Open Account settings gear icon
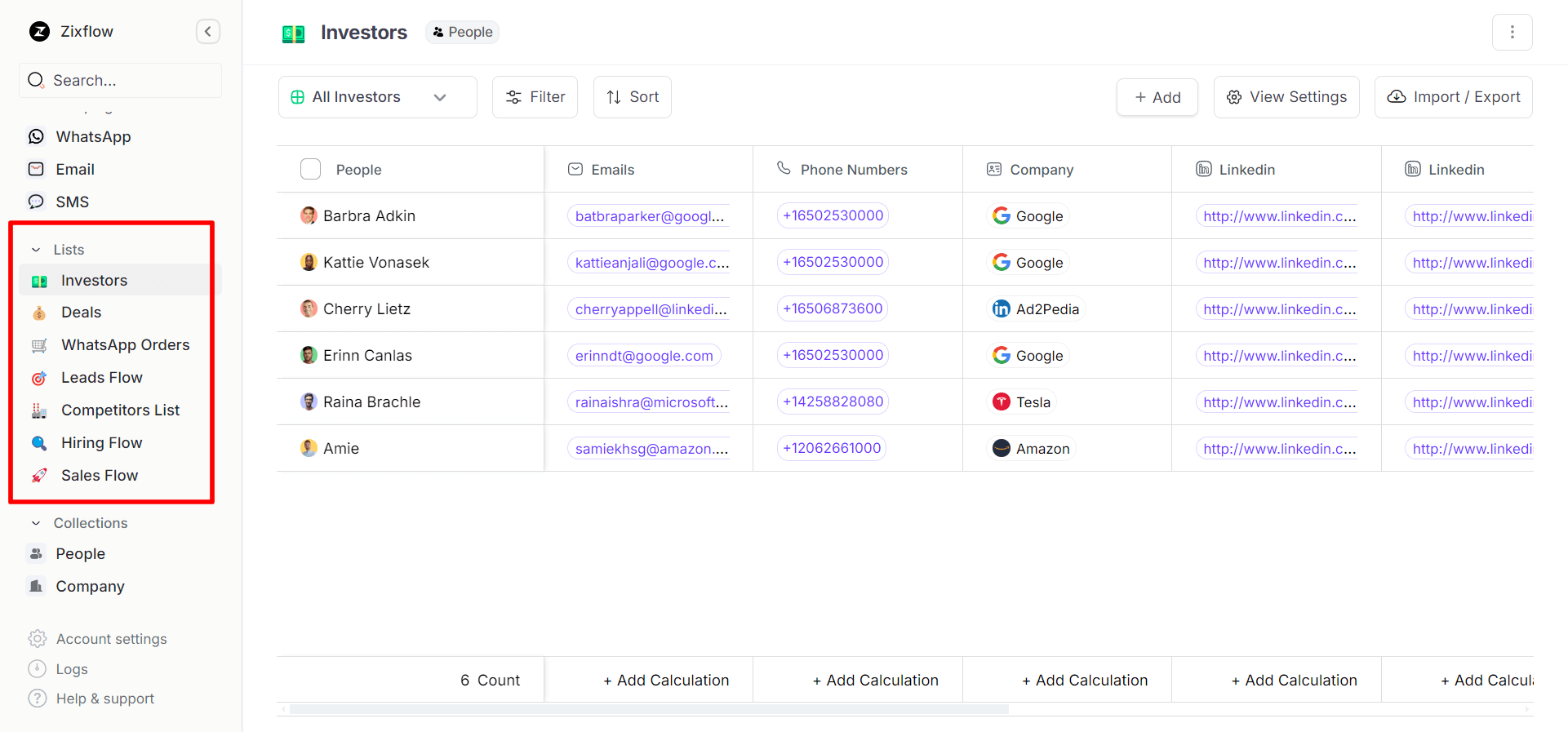 tap(37, 639)
